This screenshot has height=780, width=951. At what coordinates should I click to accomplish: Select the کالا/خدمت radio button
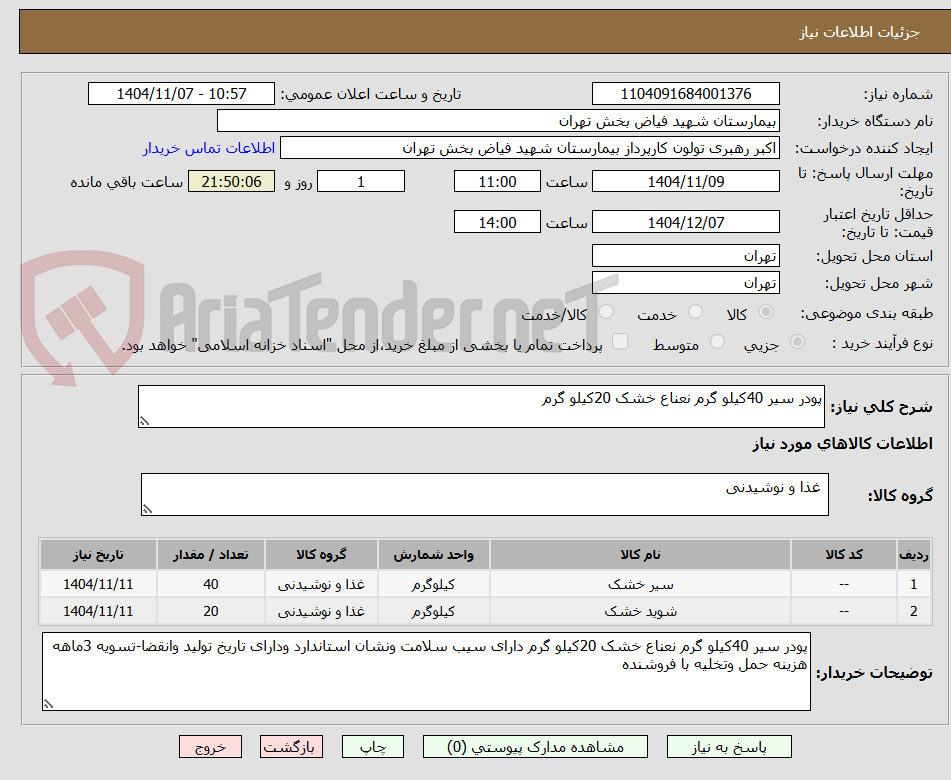606,312
